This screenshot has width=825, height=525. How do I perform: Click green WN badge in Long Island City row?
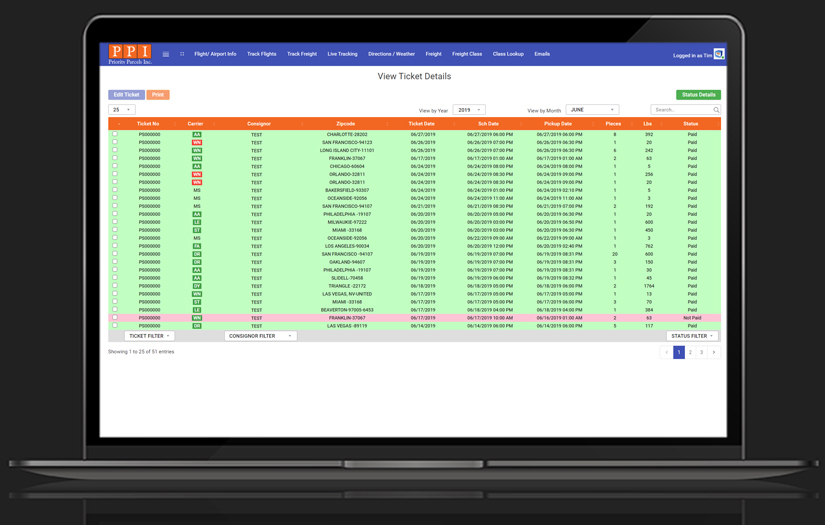[x=197, y=150]
